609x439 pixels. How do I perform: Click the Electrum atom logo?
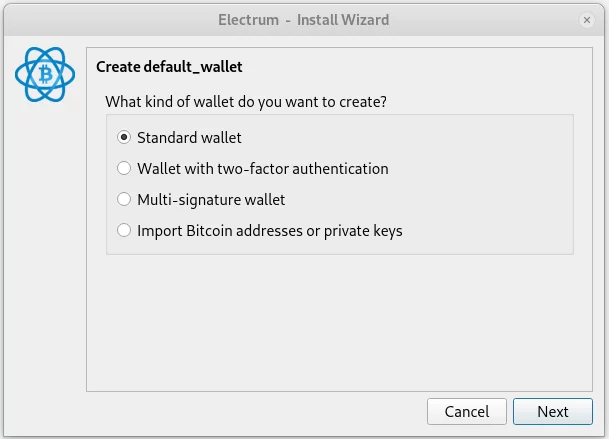coord(45,74)
